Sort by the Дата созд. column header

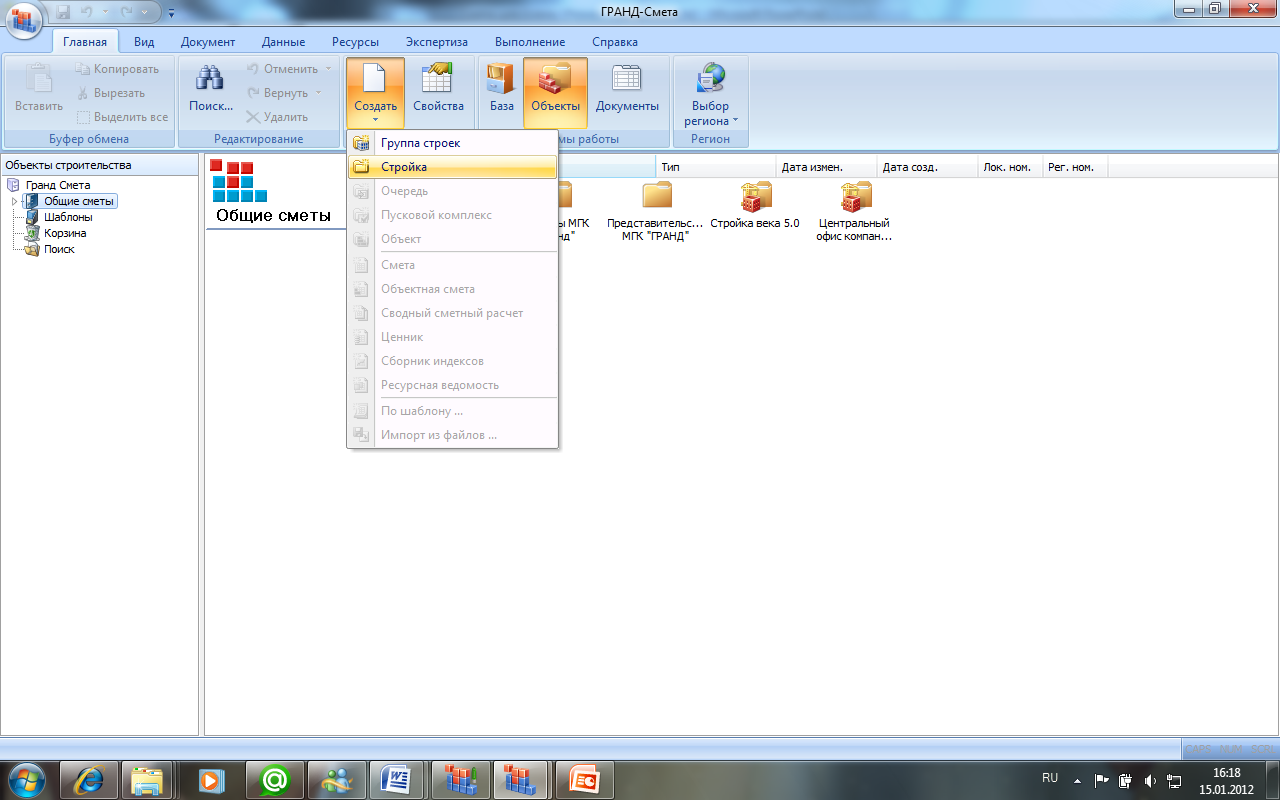pyautogui.click(x=927, y=167)
